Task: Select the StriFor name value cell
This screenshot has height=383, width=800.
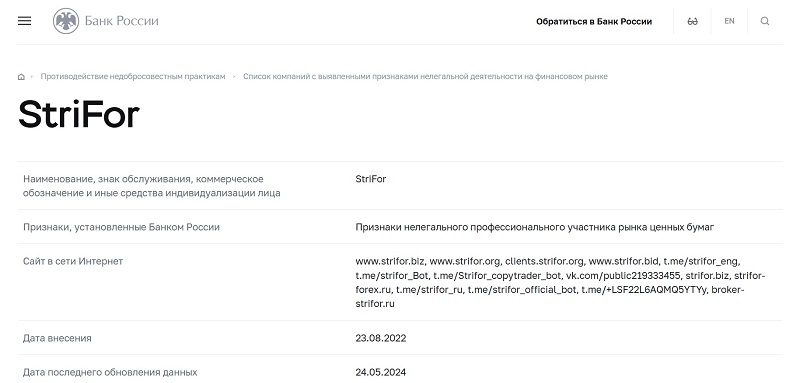Action: 371,179
